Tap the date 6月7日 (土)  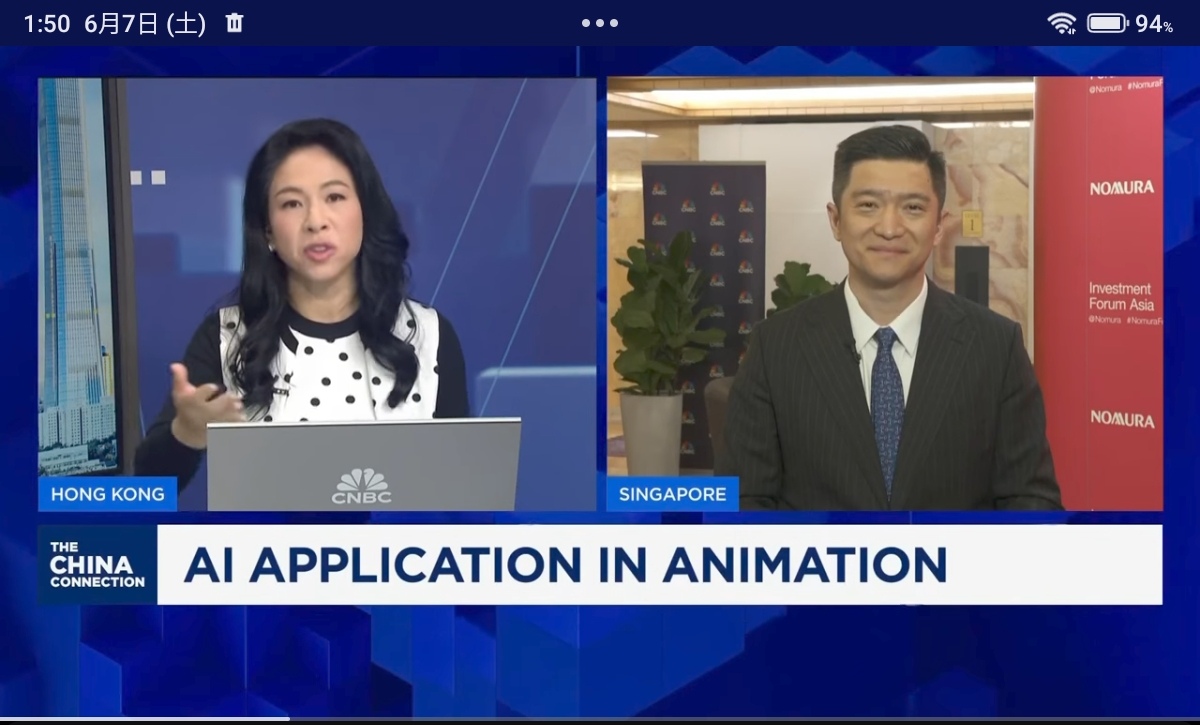[x=145, y=24]
